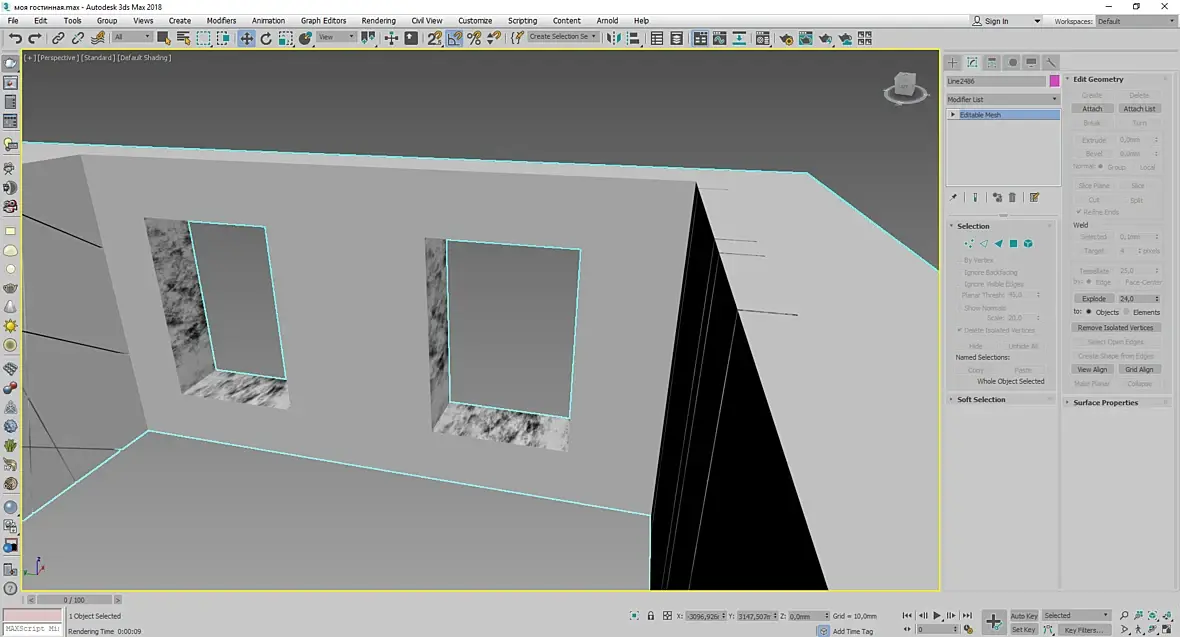The height and width of the screenshot is (637, 1180).
Task: Open the Utilities wrench panel
Action: pos(1051,62)
